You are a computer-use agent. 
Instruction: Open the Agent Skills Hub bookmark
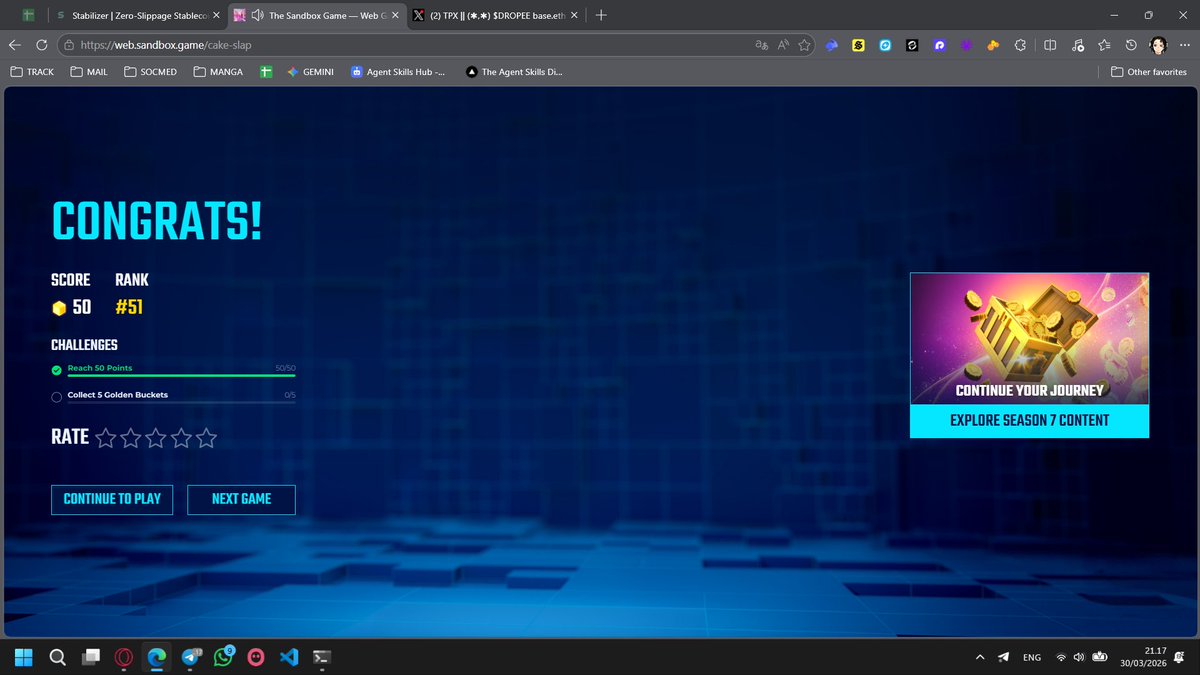pos(398,72)
